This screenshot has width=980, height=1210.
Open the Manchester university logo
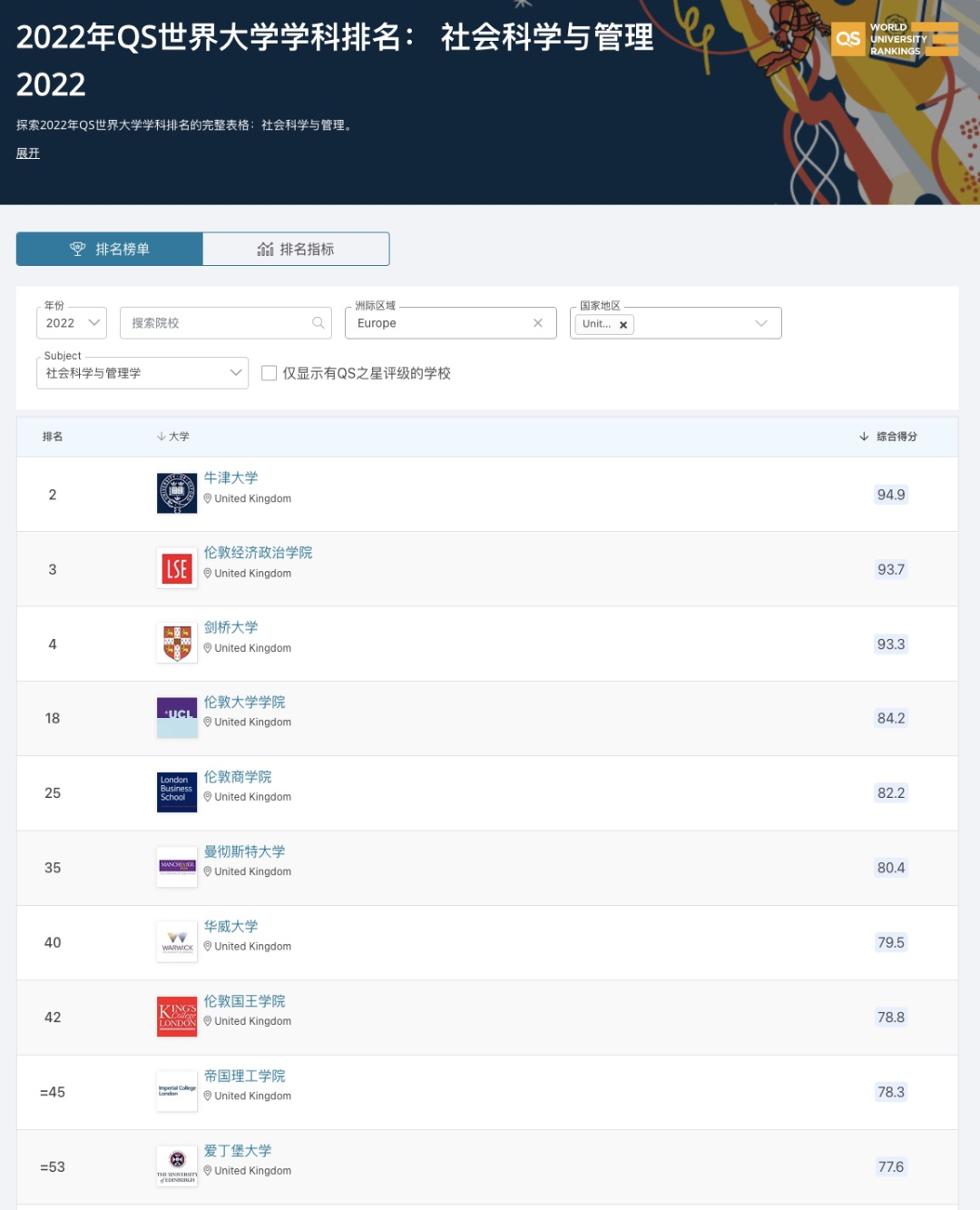tap(177, 867)
